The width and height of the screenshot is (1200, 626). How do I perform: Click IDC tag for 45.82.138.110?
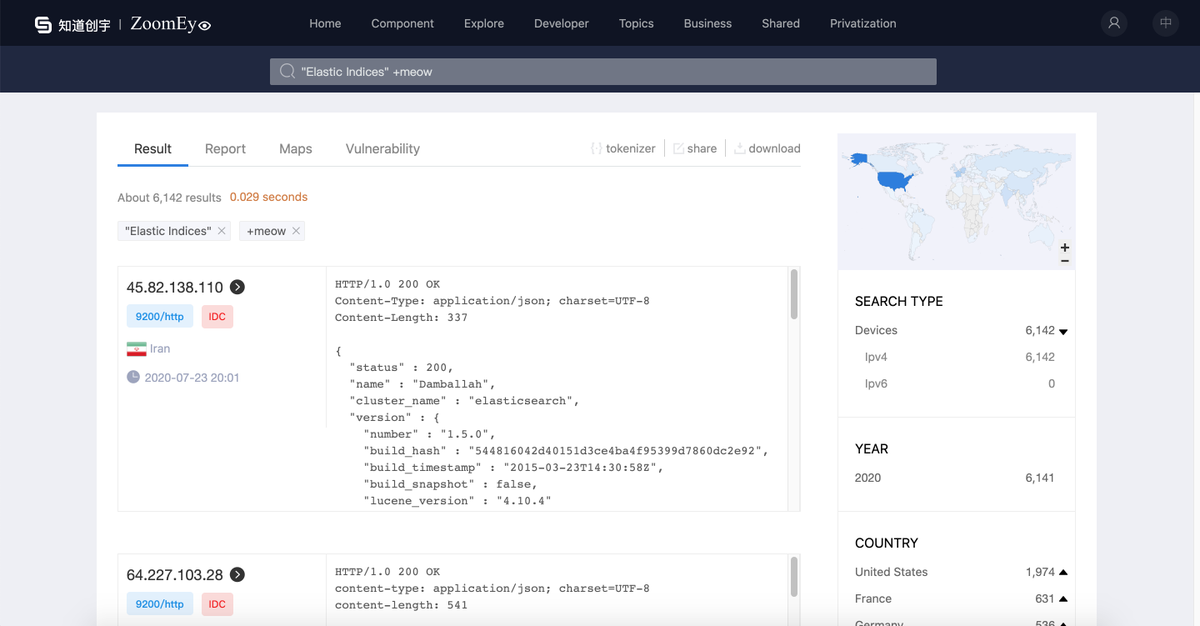click(217, 317)
